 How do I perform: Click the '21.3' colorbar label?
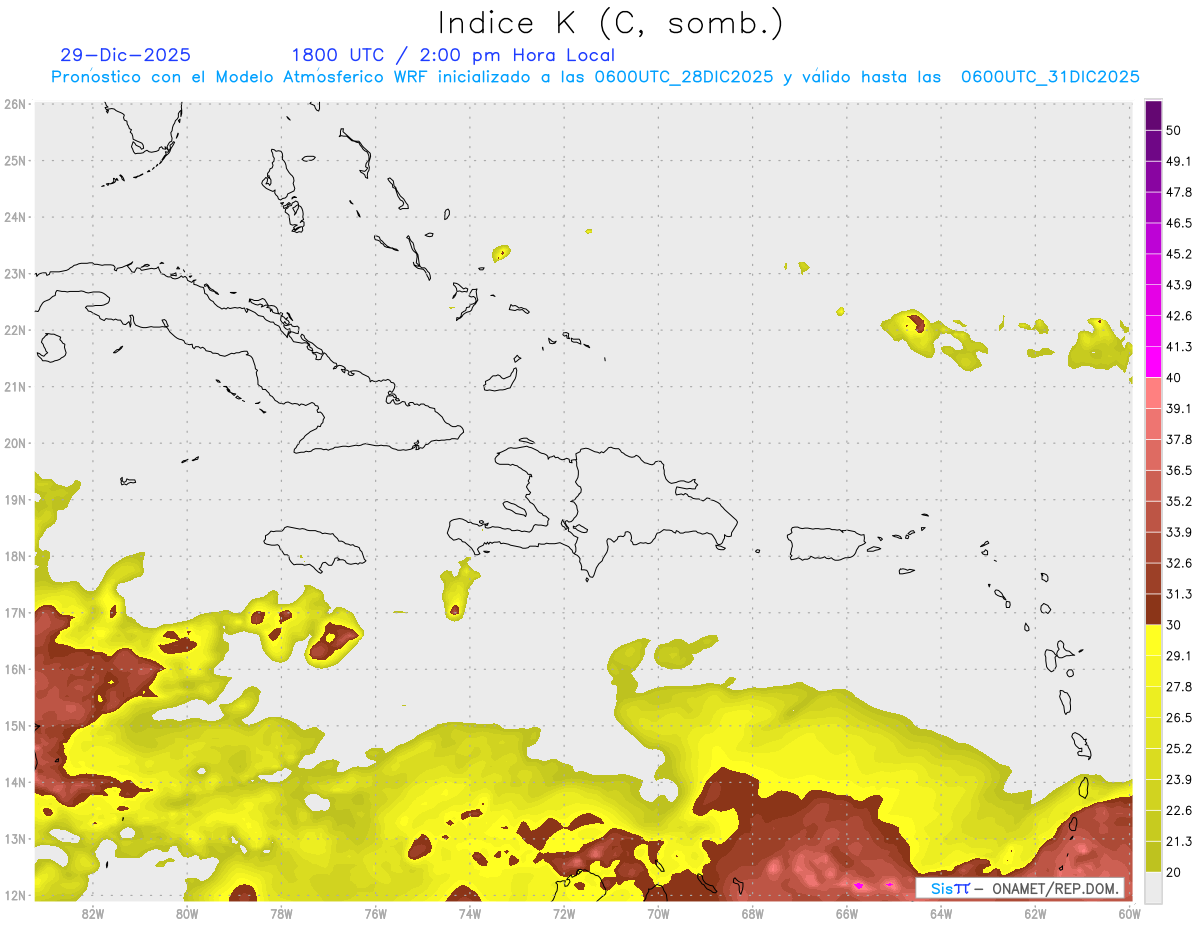[x=1178, y=842]
